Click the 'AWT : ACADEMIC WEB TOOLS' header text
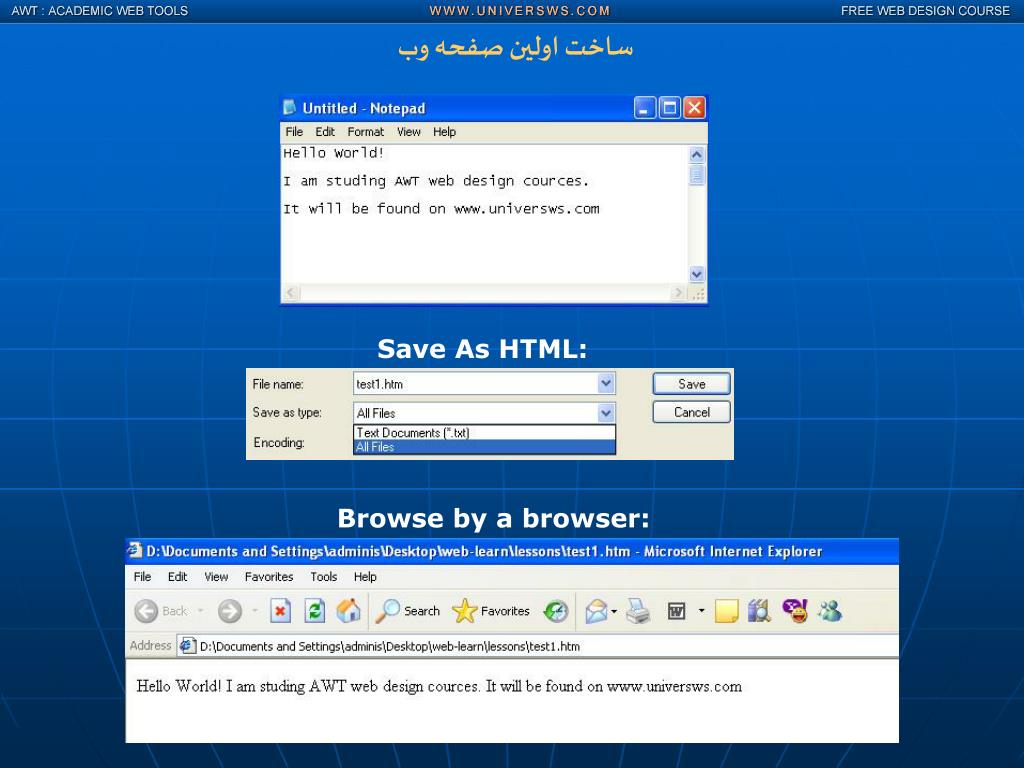 (99, 11)
